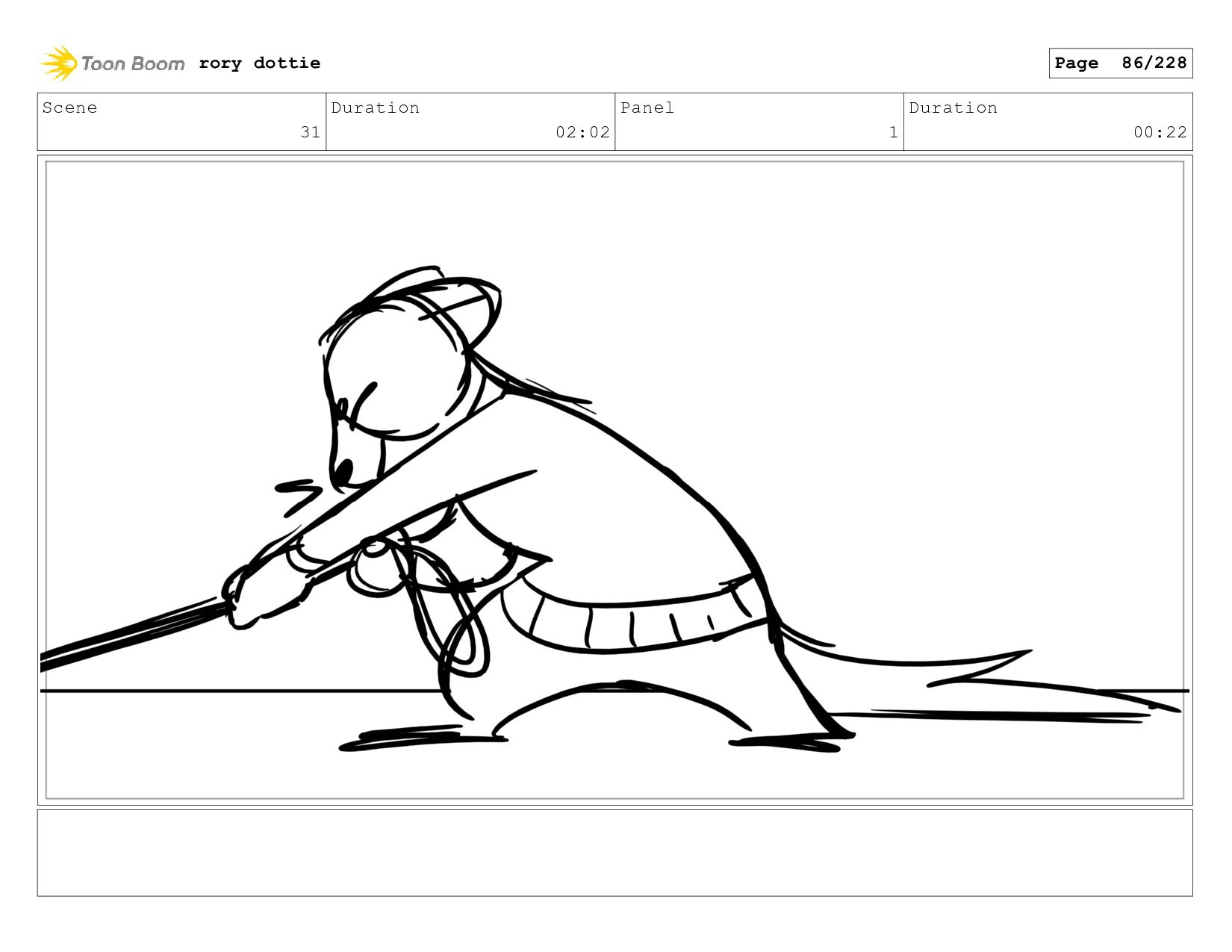The width and height of the screenshot is (1232, 952).
Task: Click the empty notes box below the panel
Action: (x=615, y=853)
